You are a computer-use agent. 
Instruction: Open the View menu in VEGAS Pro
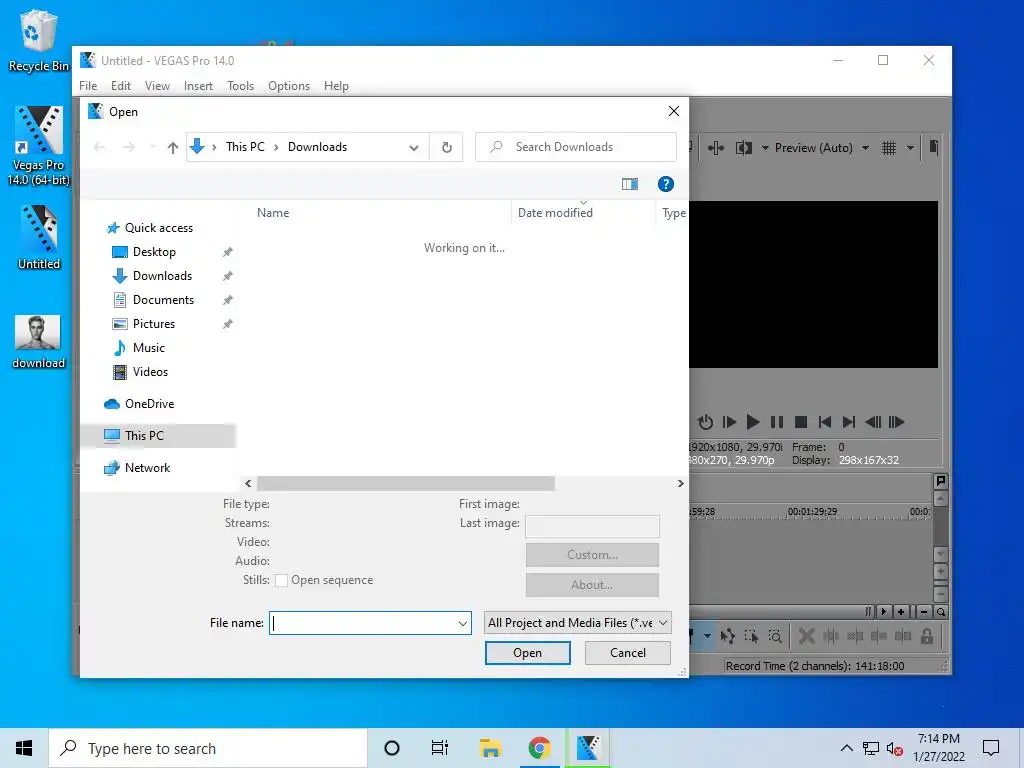tap(157, 86)
